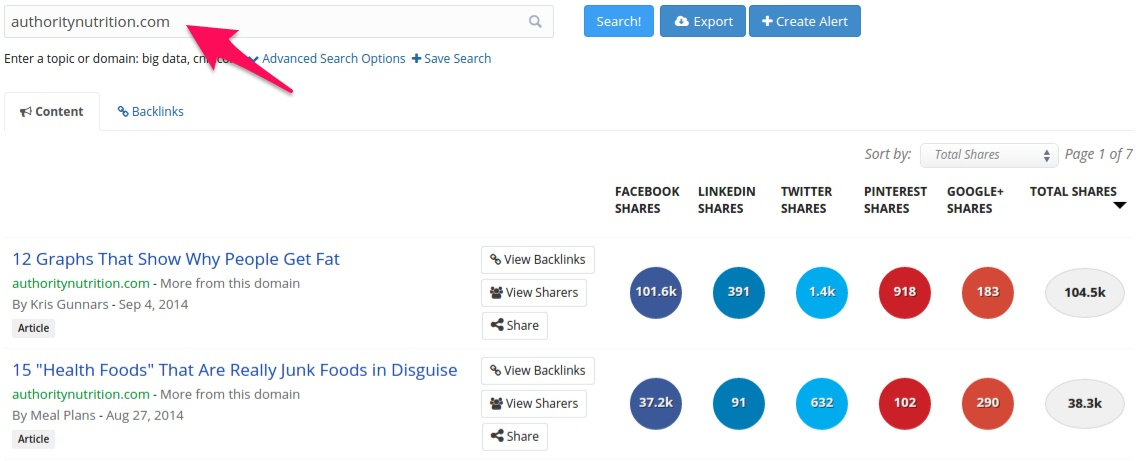Click the Search! button
The height and width of the screenshot is (461, 1136).
tap(619, 21)
